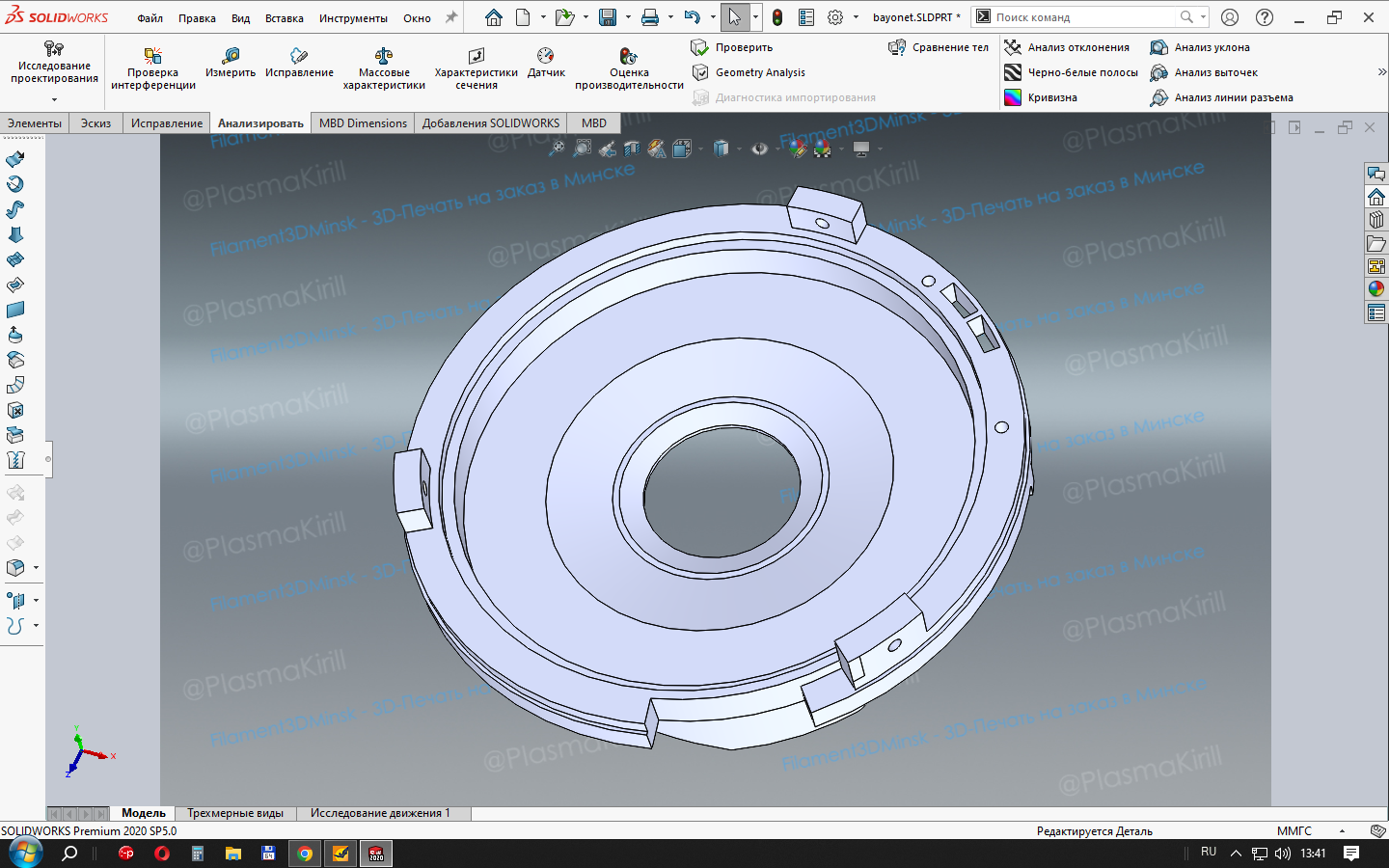
Task: Expand the Options gear dropdown arrow
Action: click(x=856, y=17)
